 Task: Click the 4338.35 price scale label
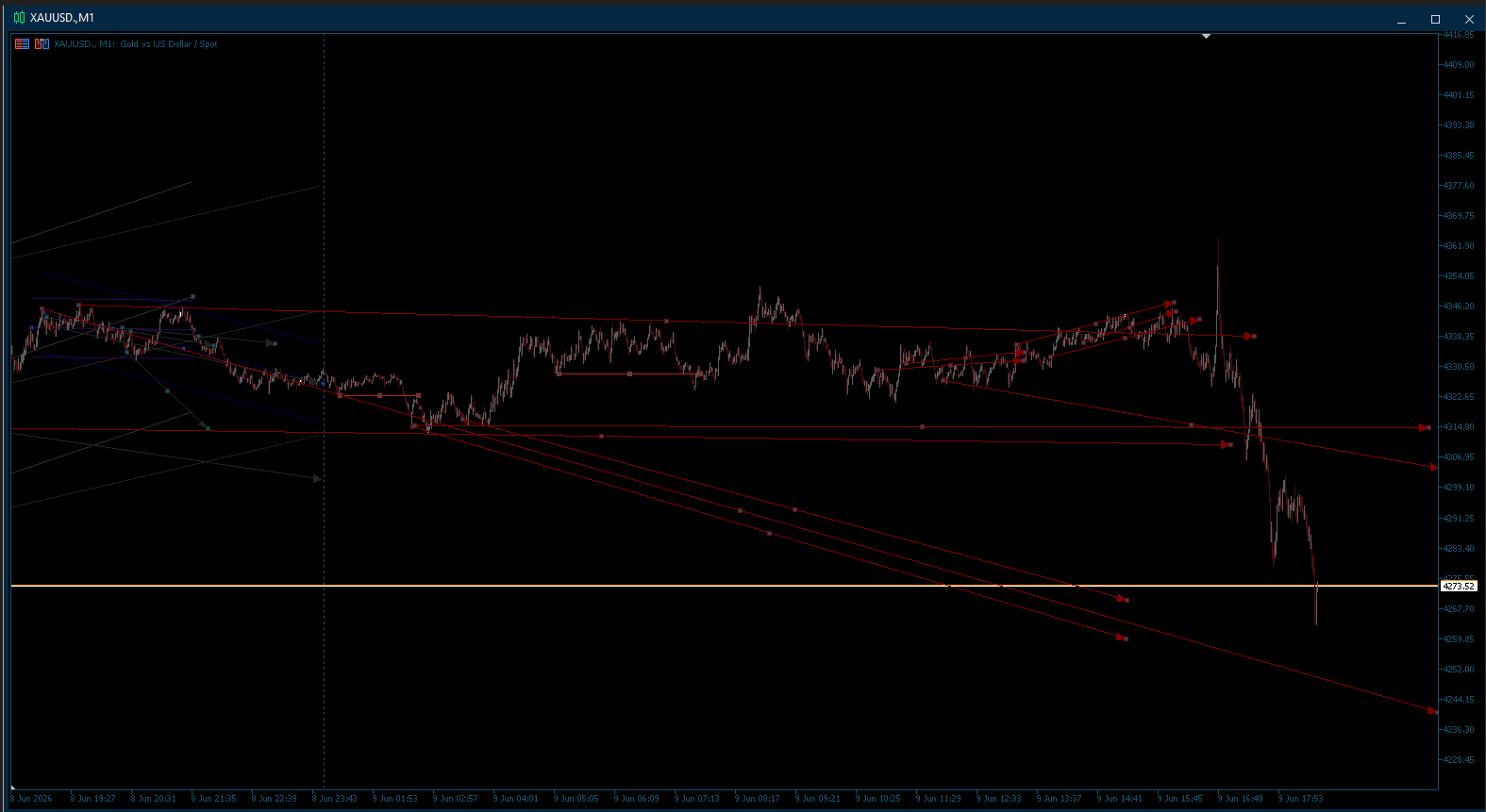(x=1458, y=337)
